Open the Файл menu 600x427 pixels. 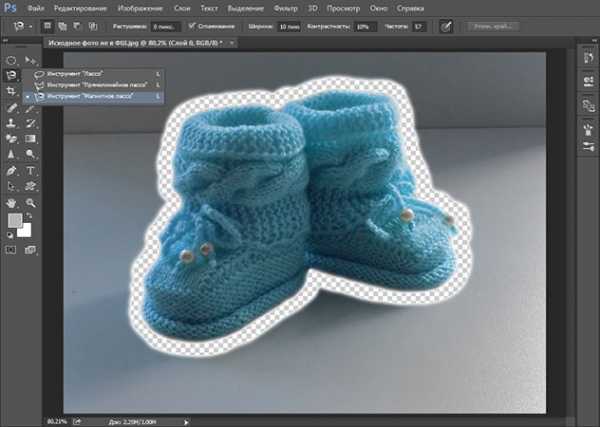tap(36, 8)
